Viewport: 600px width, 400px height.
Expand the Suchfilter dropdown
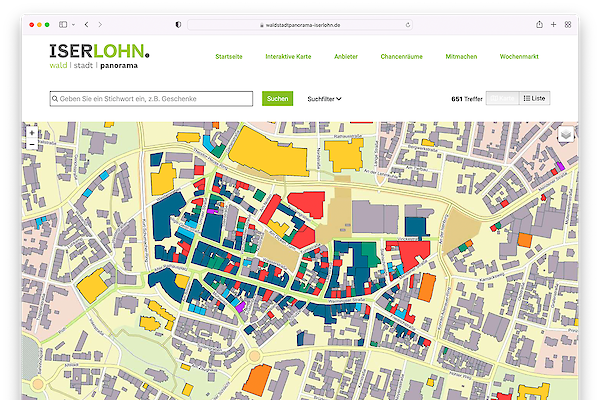click(324, 99)
